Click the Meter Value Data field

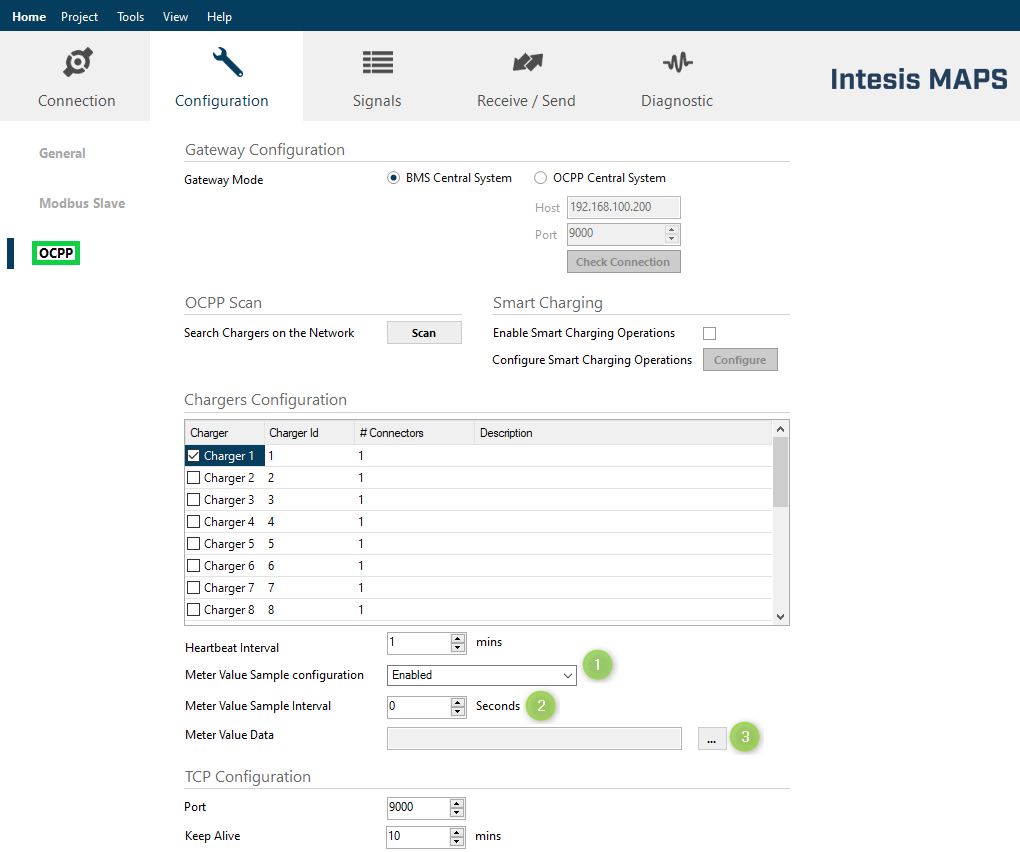[x=534, y=739]
